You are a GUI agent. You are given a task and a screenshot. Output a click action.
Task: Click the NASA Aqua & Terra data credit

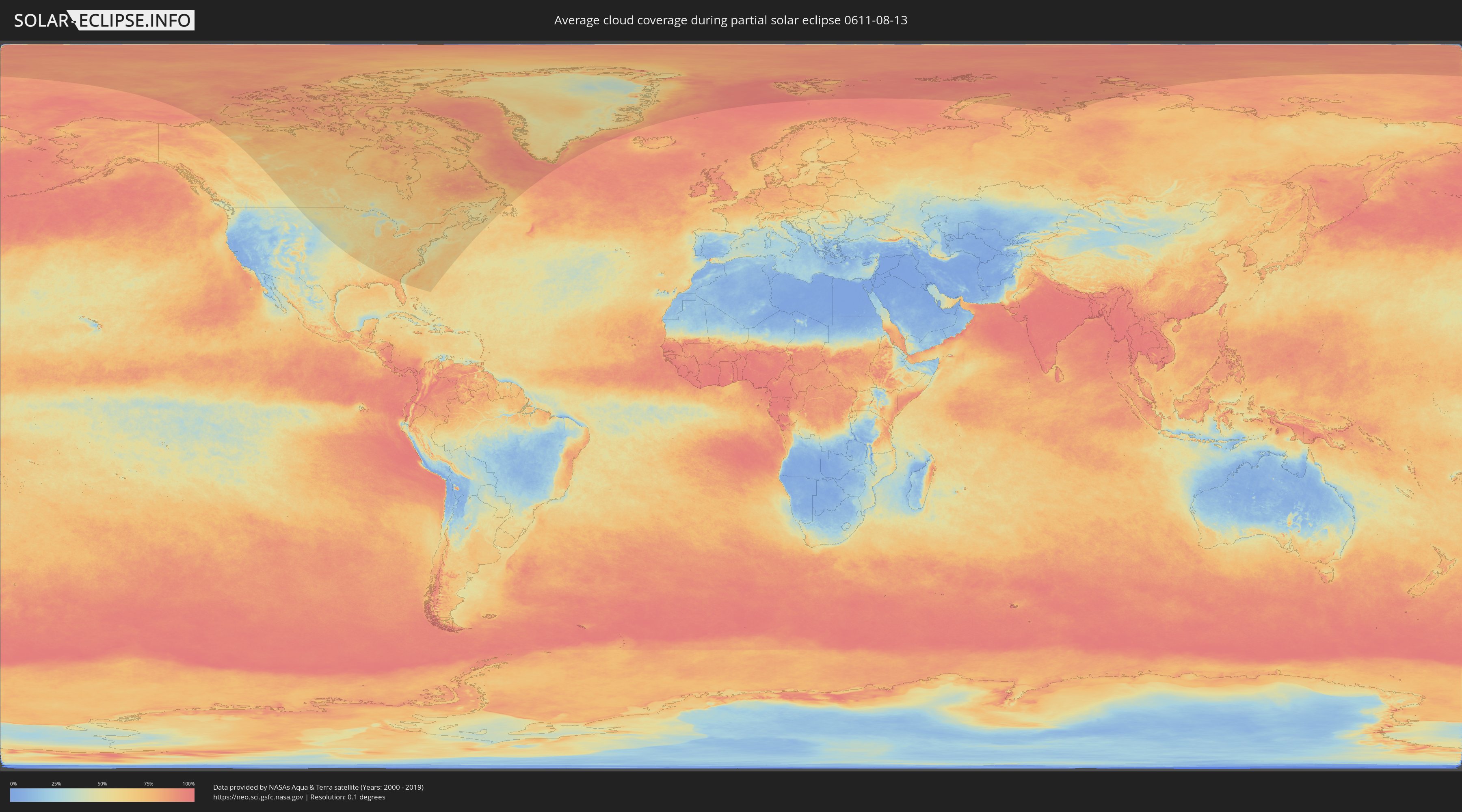pos(318,787)
